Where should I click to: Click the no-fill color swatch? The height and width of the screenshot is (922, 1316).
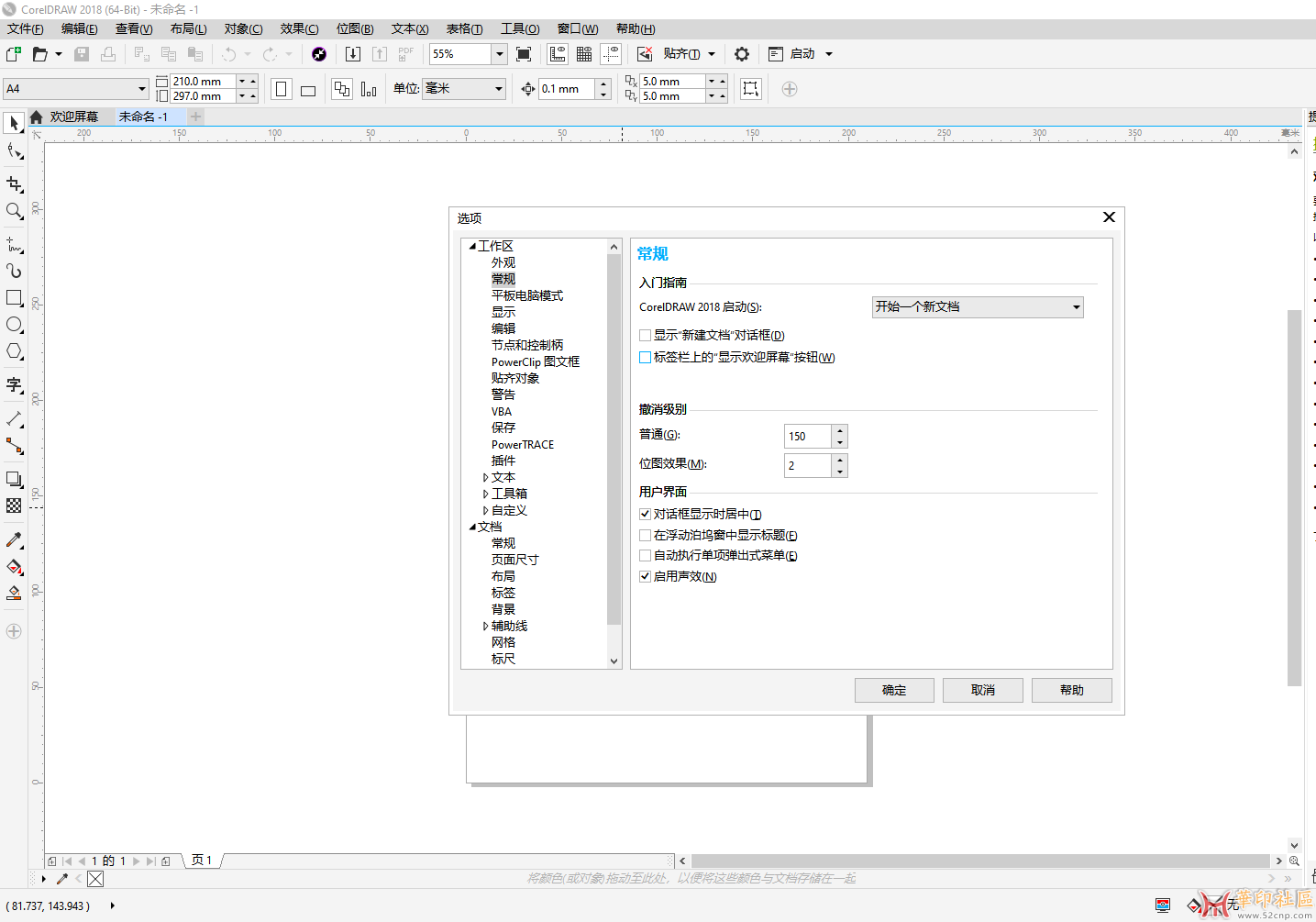point(95,879)
